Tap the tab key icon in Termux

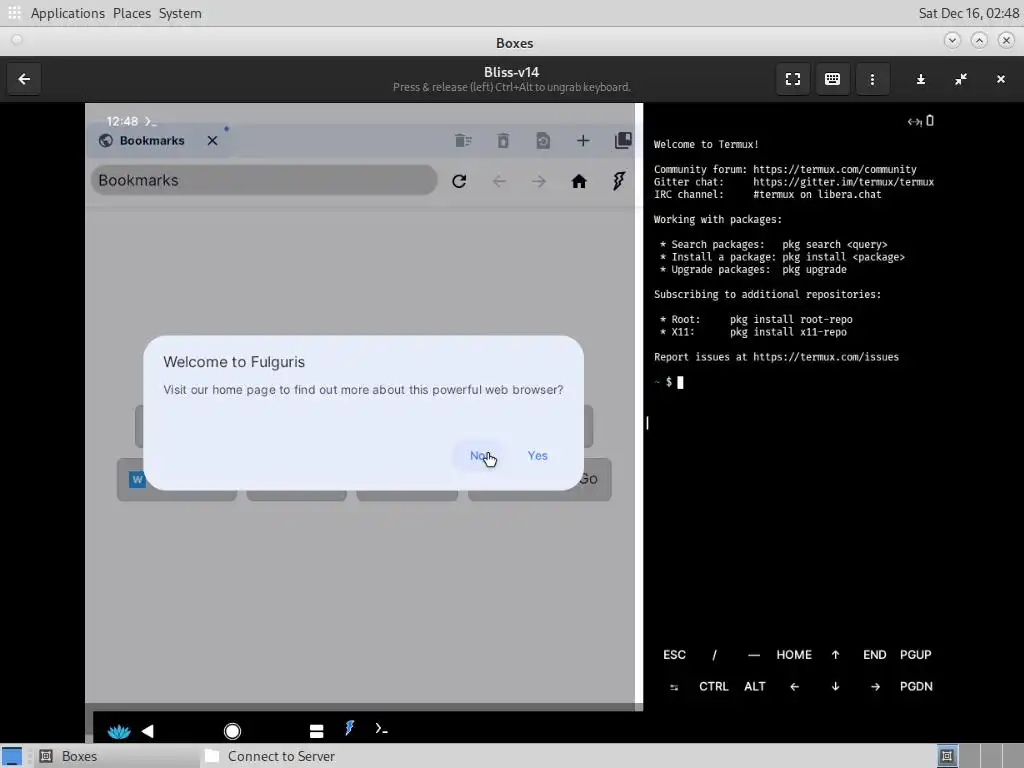674,686
